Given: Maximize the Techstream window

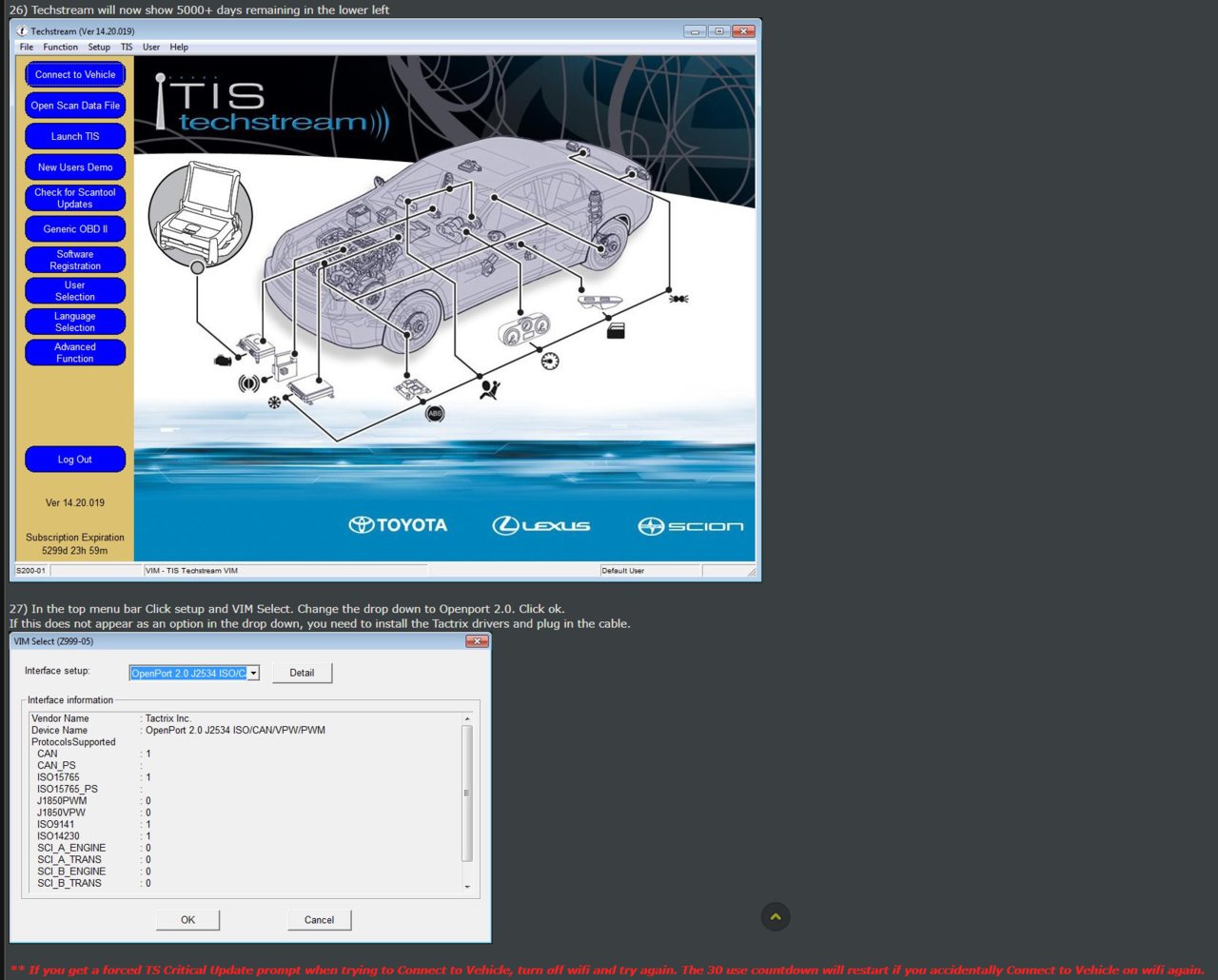Looking at the screenshot, I should tap(720, 31).
